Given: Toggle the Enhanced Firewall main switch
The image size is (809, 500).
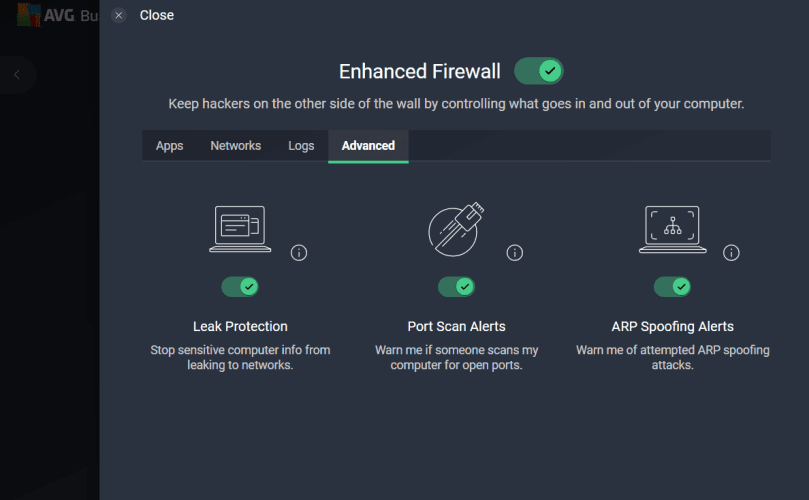Looking at the screenshot, I should coord(539,71).
